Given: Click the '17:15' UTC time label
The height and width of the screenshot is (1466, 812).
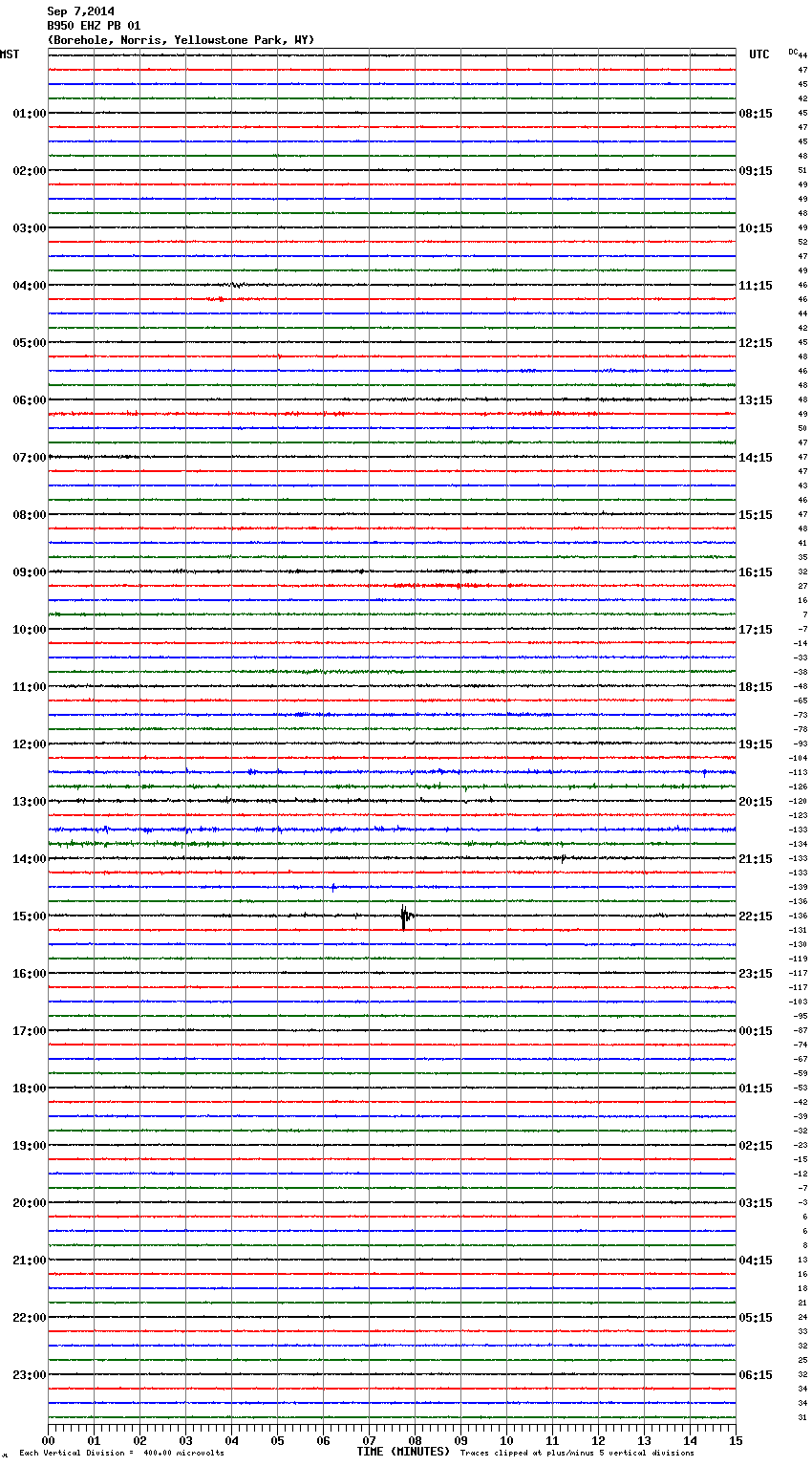Looking at the screenshot, I should [x=756, y=630].
